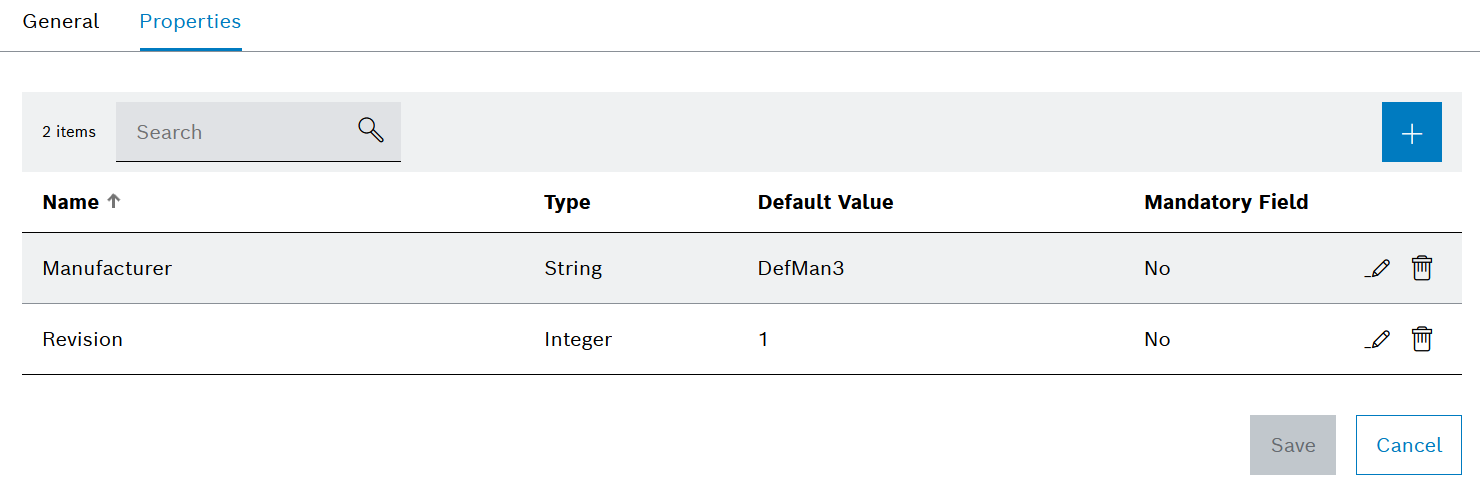Viewport: 1480px width, 485px height.
Task: Edit the Revision property with pencil icon
Action: [x=1378, y=339]
